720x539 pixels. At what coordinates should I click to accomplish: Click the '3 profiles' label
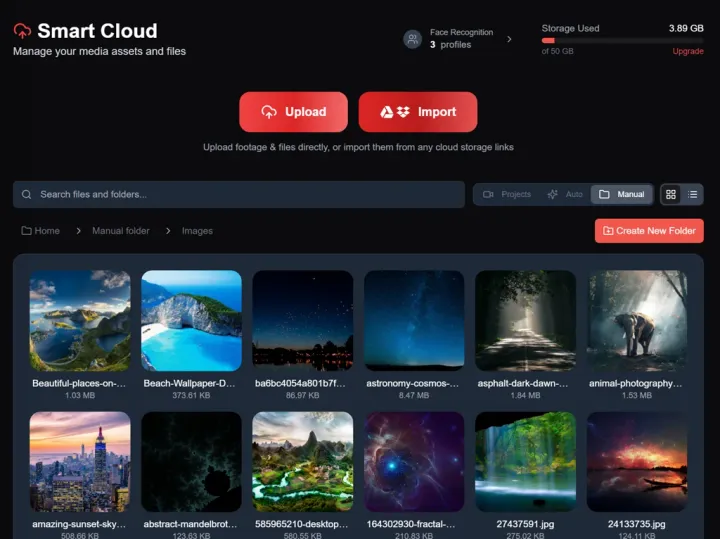point(450,45)
